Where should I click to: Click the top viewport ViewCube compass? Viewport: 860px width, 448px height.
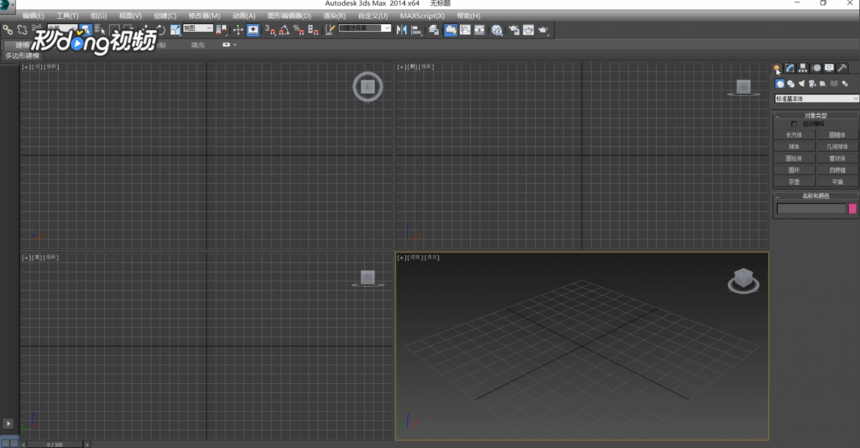[x=367, y=87]
